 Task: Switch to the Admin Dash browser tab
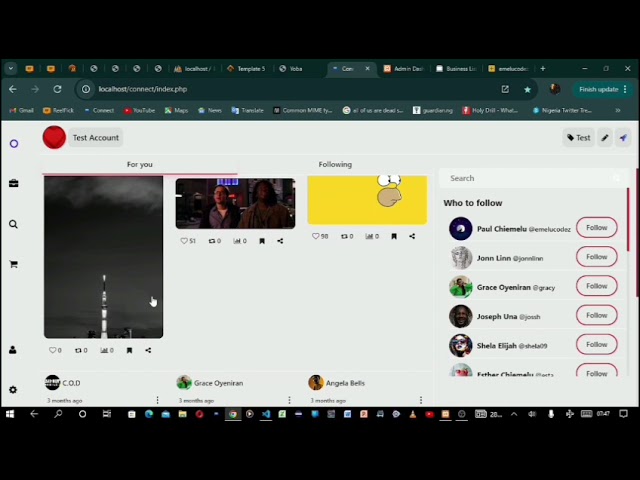click(x=404, y=69)
